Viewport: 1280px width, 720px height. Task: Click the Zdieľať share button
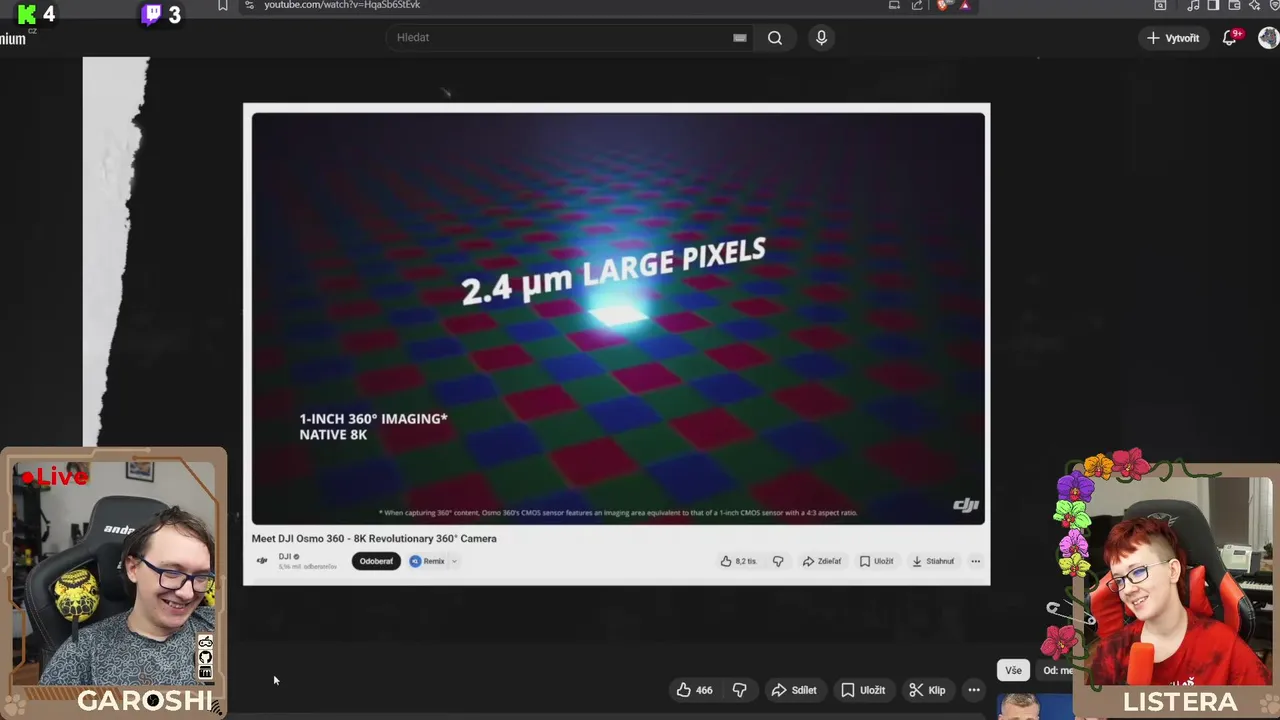[x=822, y=561]
